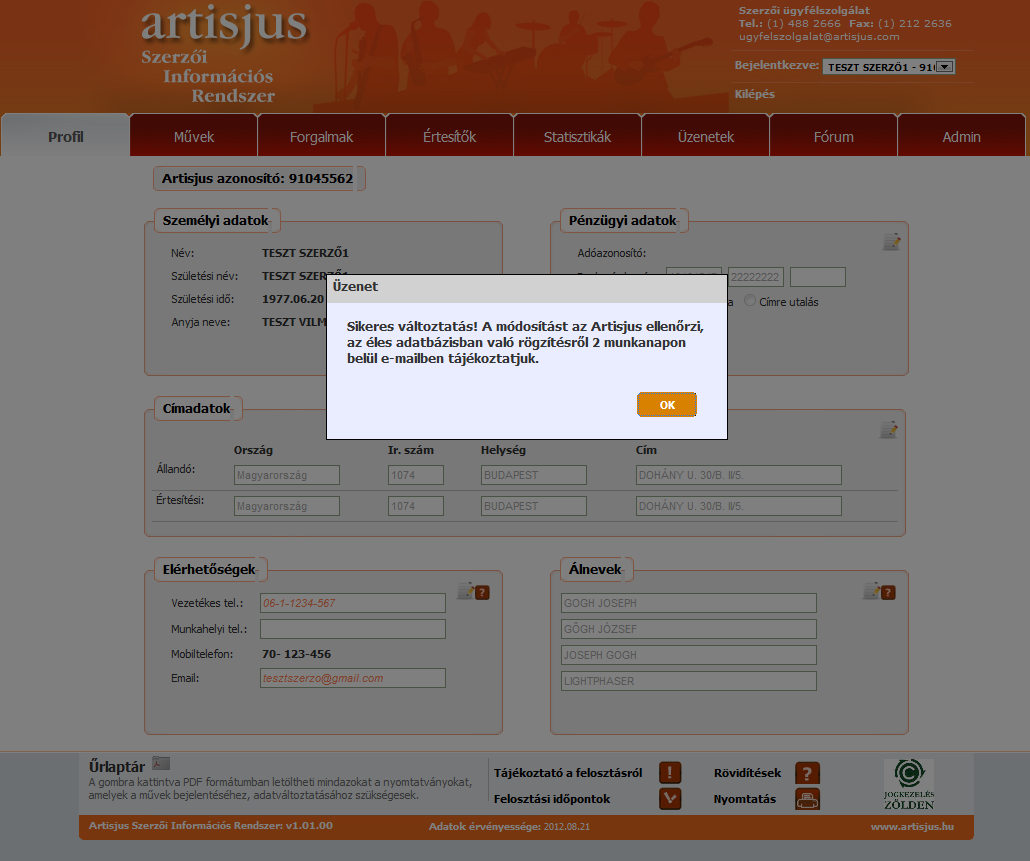This screenshot has width=1030, height=861.
Task: Open the Művek tab
Action: coord(194,137)
